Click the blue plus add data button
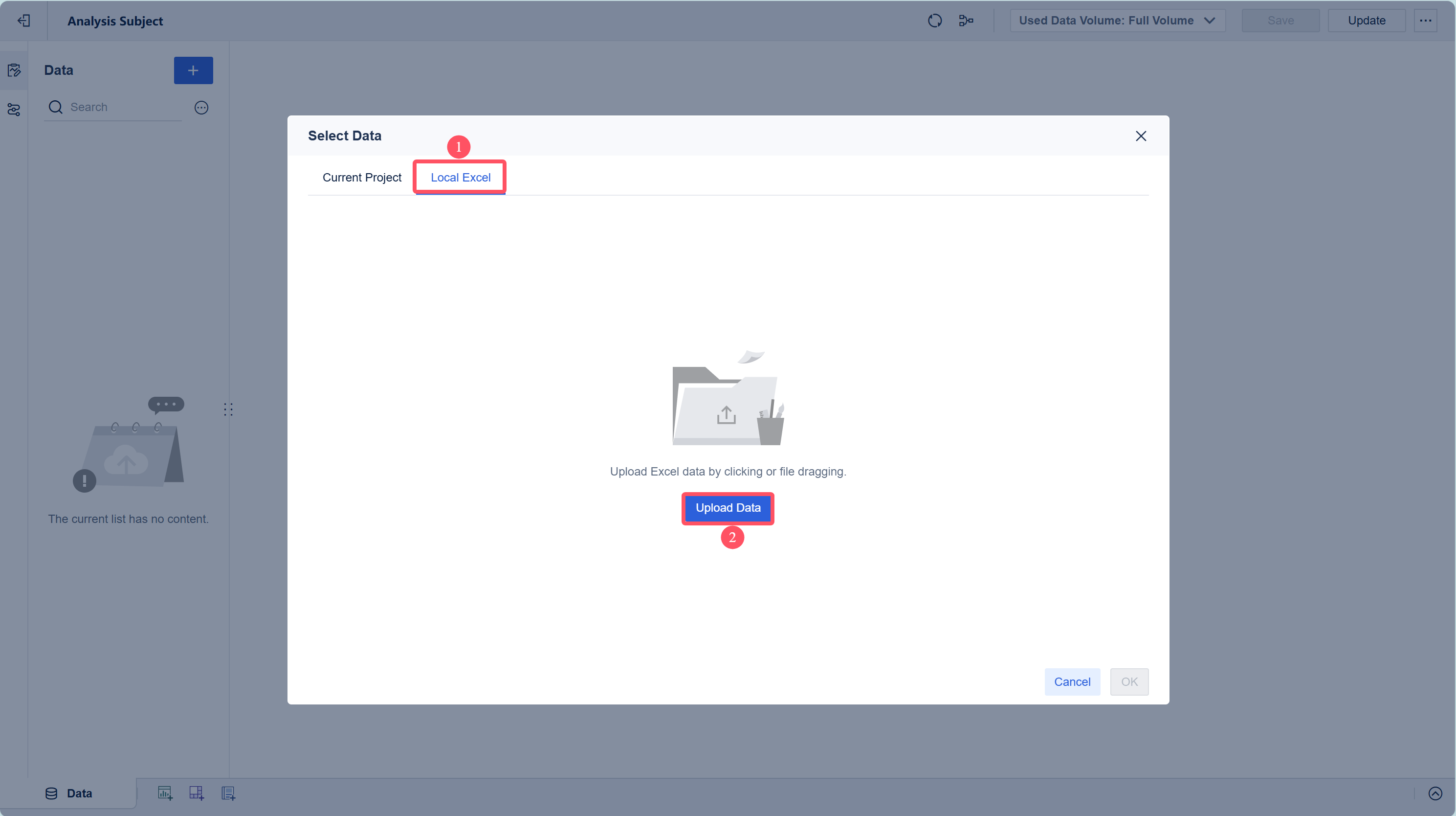 193,70
